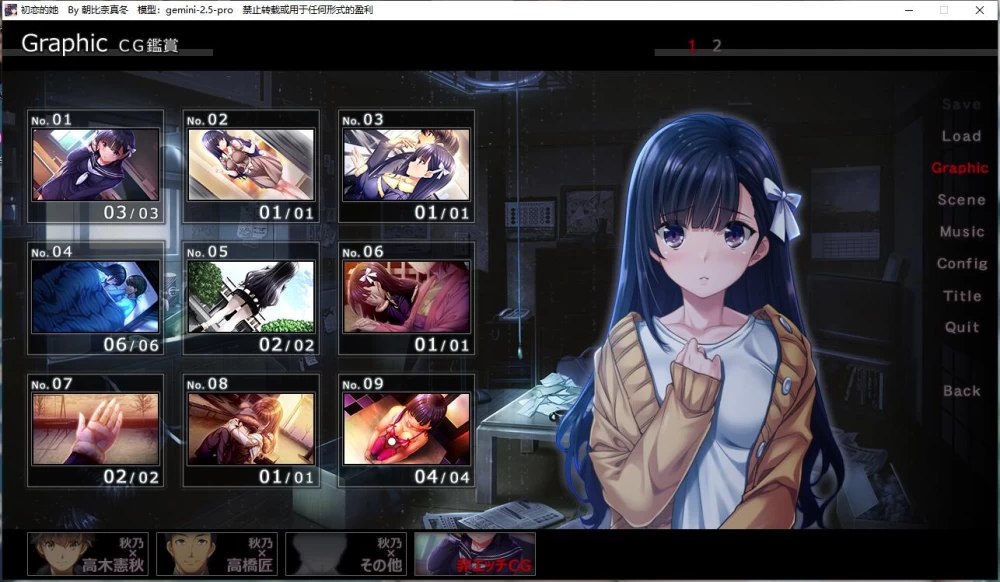This screenshot has width=1000, height=582.
Task: Open CG thumbnail No. 06
Action: point(406,298)
